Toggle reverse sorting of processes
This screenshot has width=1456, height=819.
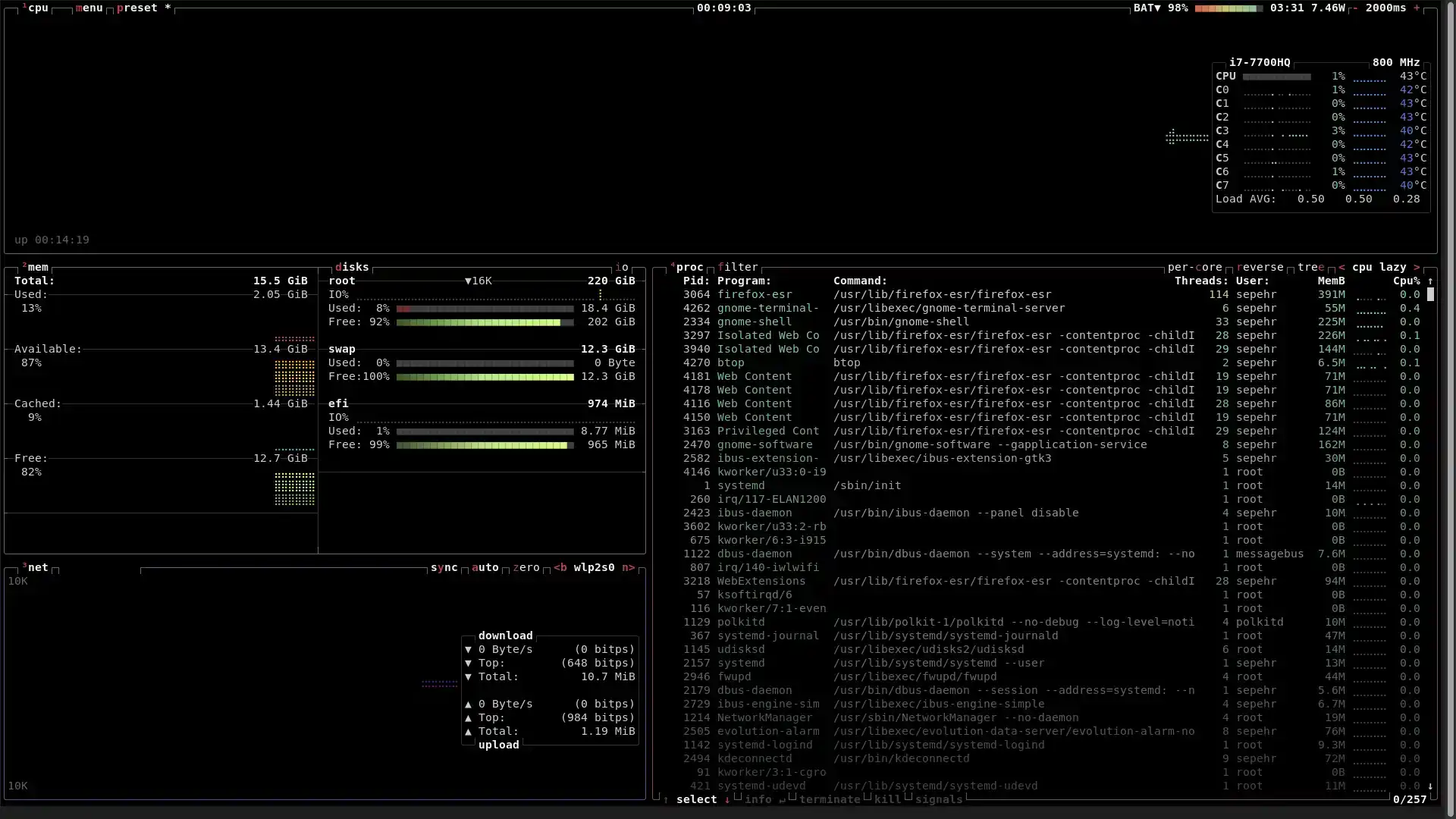(1260, 267)
